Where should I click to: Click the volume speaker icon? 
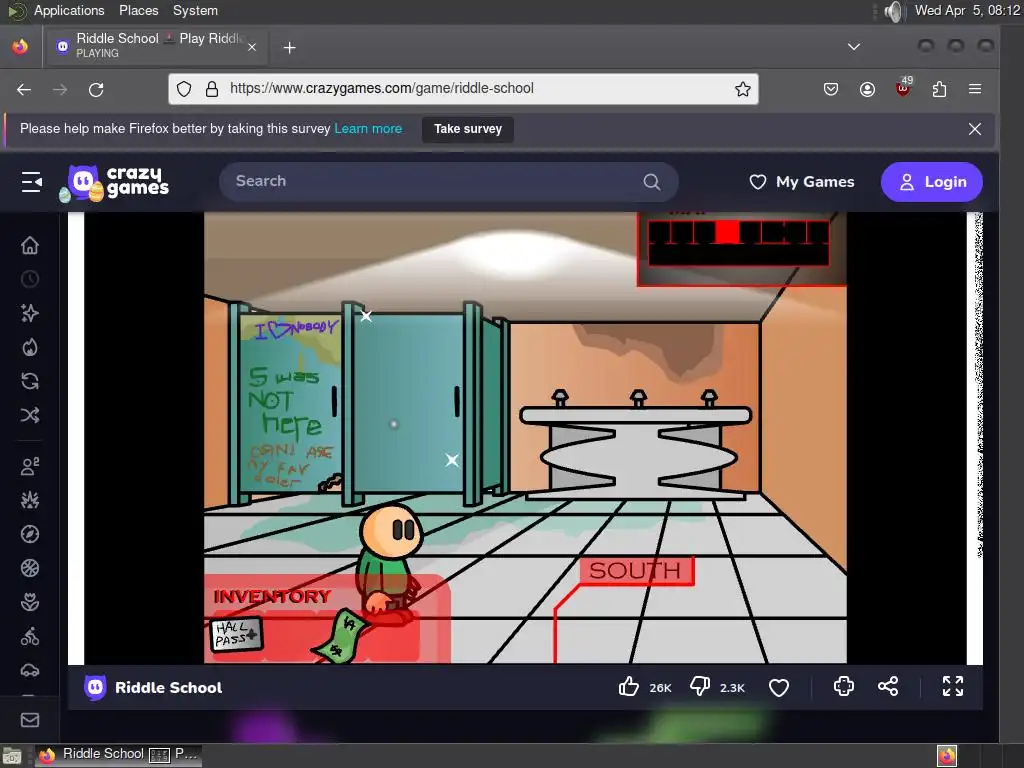click(893, 11)
